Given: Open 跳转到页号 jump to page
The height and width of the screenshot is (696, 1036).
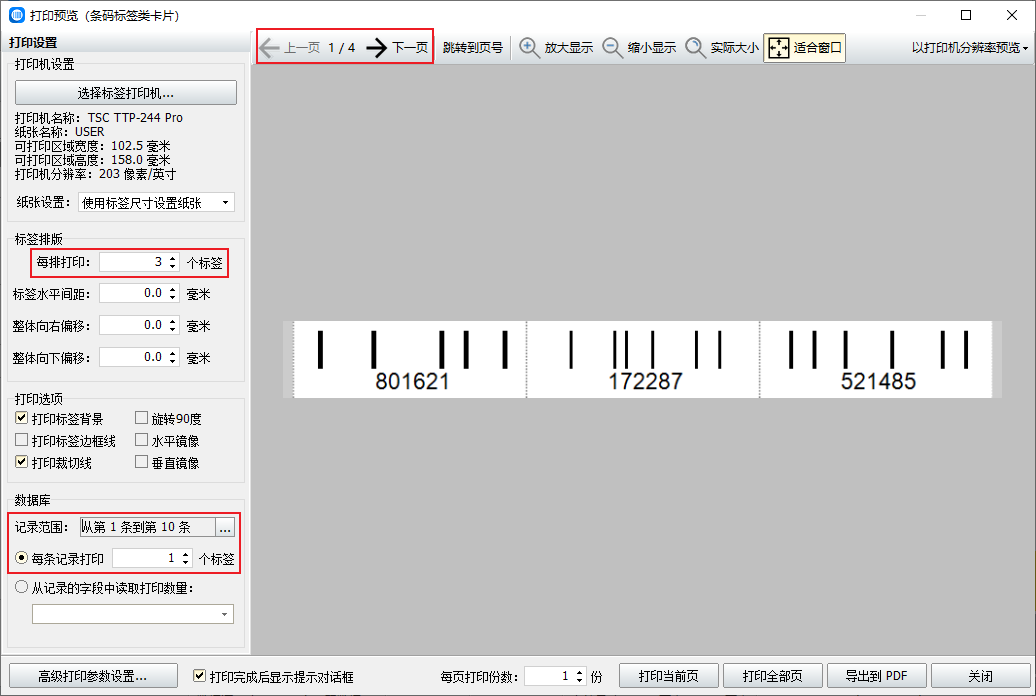Looking at the screenshot, I should [x=473, y=48].
